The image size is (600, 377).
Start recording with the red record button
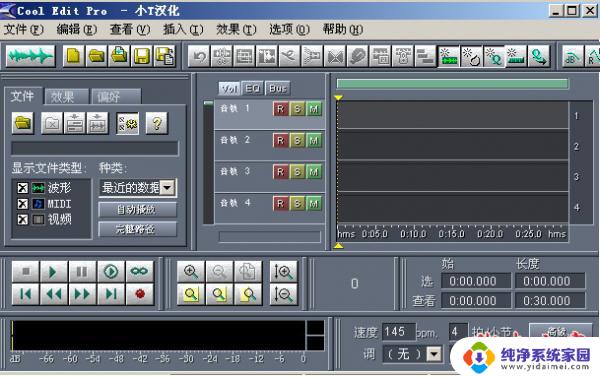[x=140, y=294]
